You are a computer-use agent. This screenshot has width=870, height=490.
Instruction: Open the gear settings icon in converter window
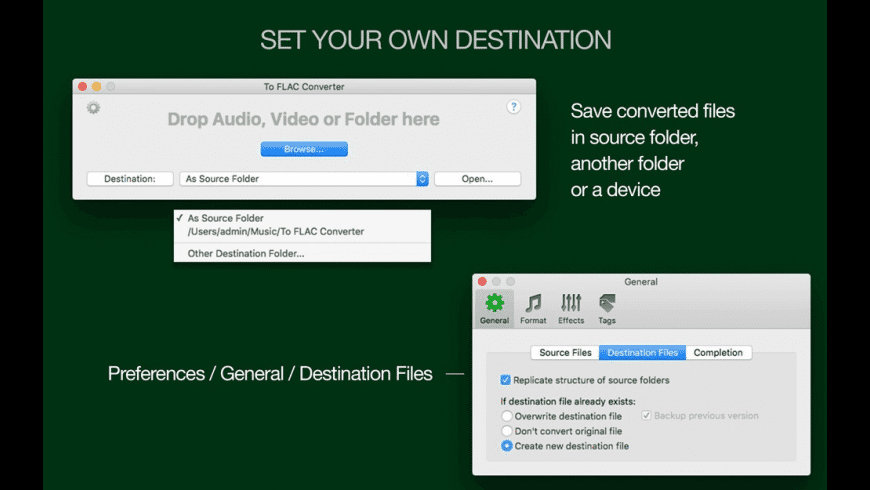tap(93, 108)
